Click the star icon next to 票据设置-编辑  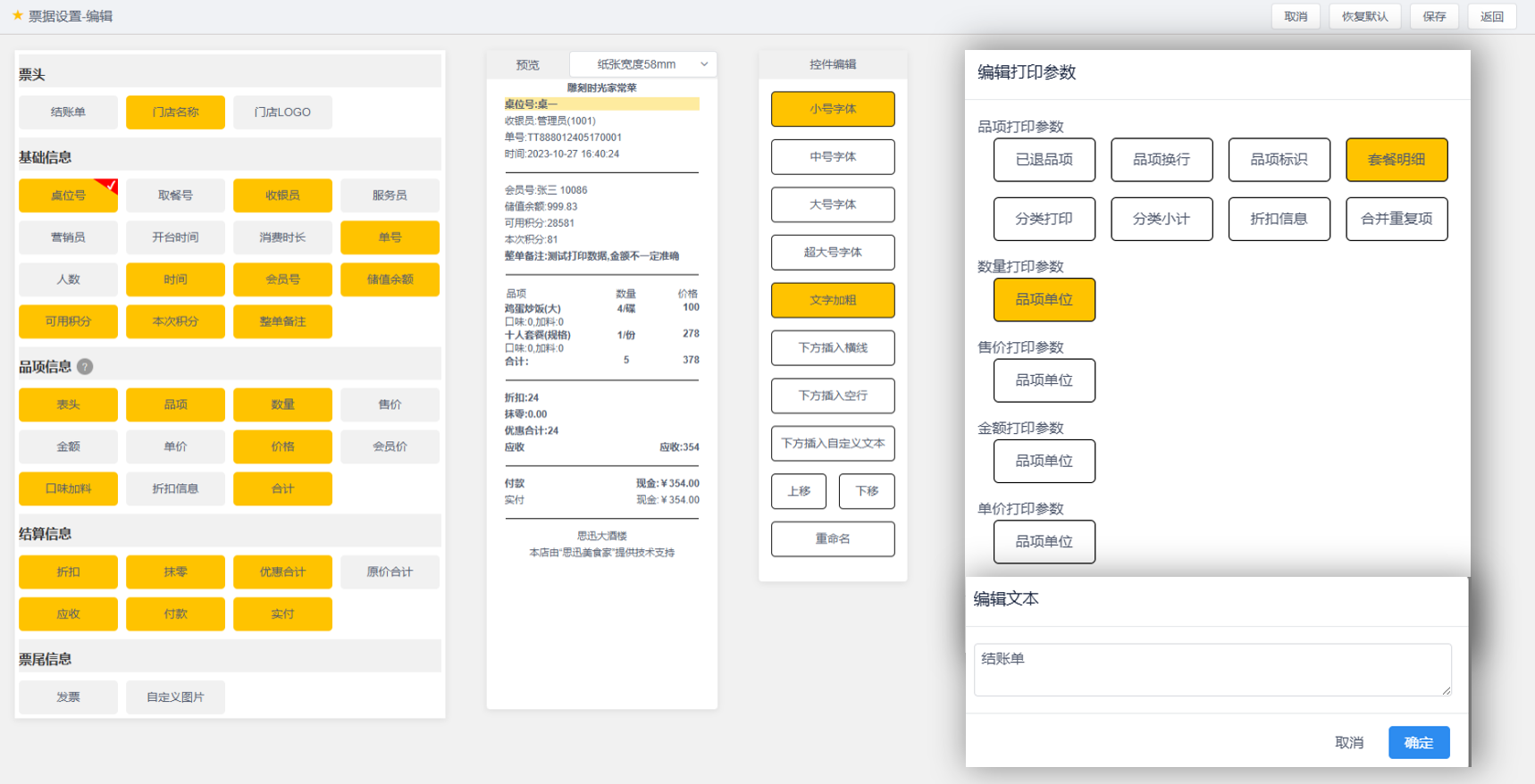pos(17,15)
